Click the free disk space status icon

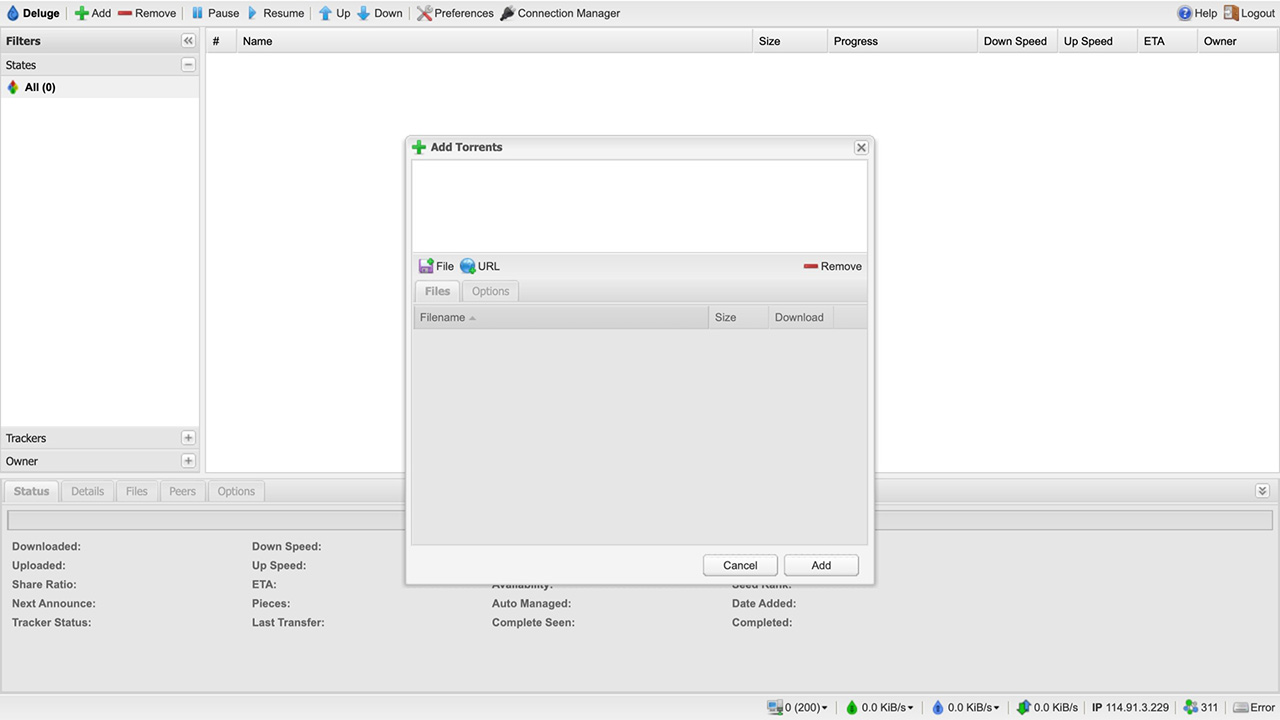[x=1241, y=707]
